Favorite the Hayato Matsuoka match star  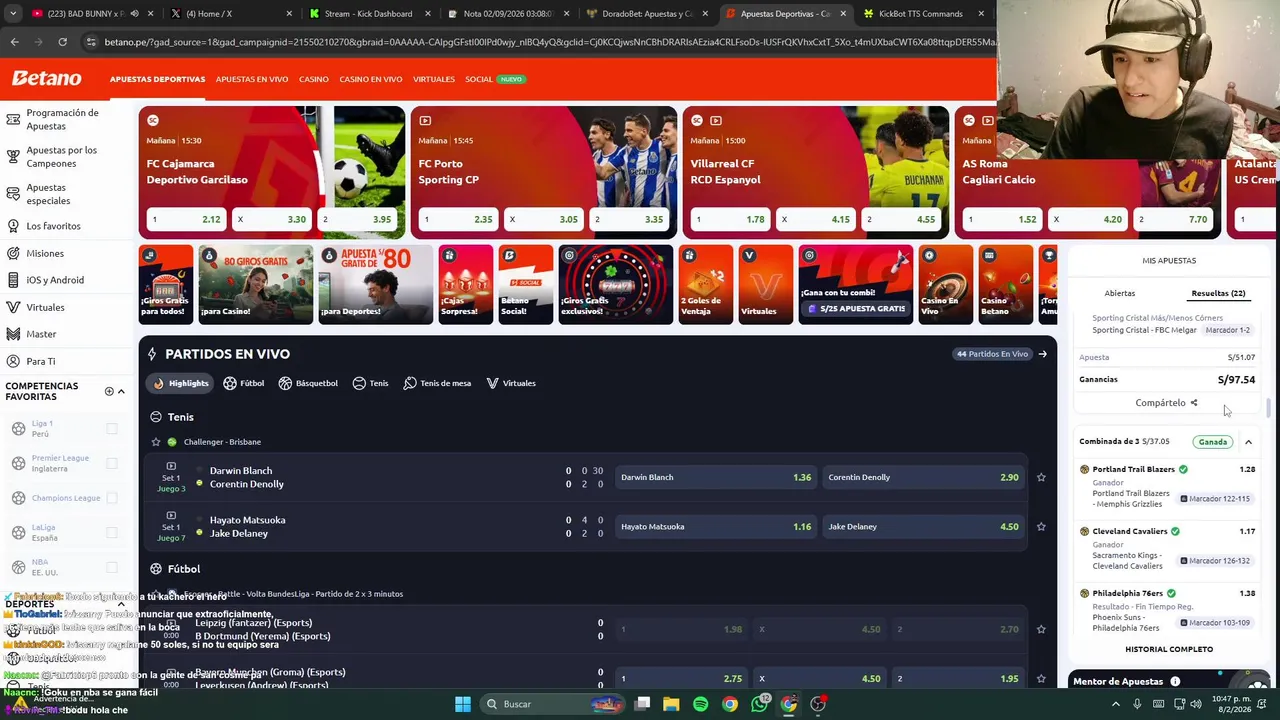1041,526
